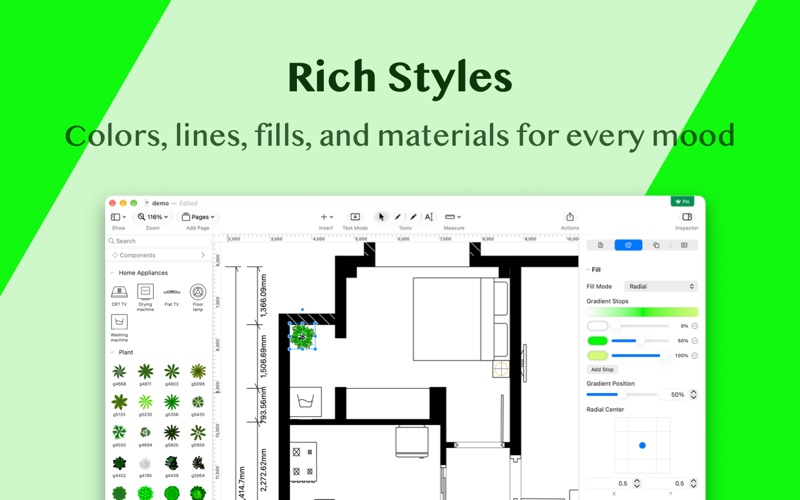The image size is (800, 500).
Task: Open the Insert plus dropdown
Action: (x=326, y=217)
